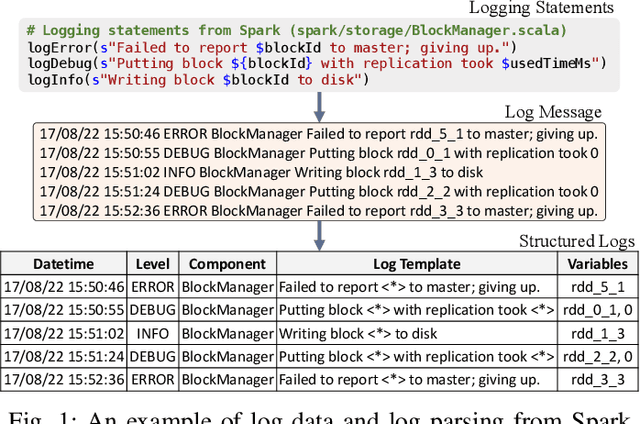Click the ERROR level cell in first table row

(153, 287)
